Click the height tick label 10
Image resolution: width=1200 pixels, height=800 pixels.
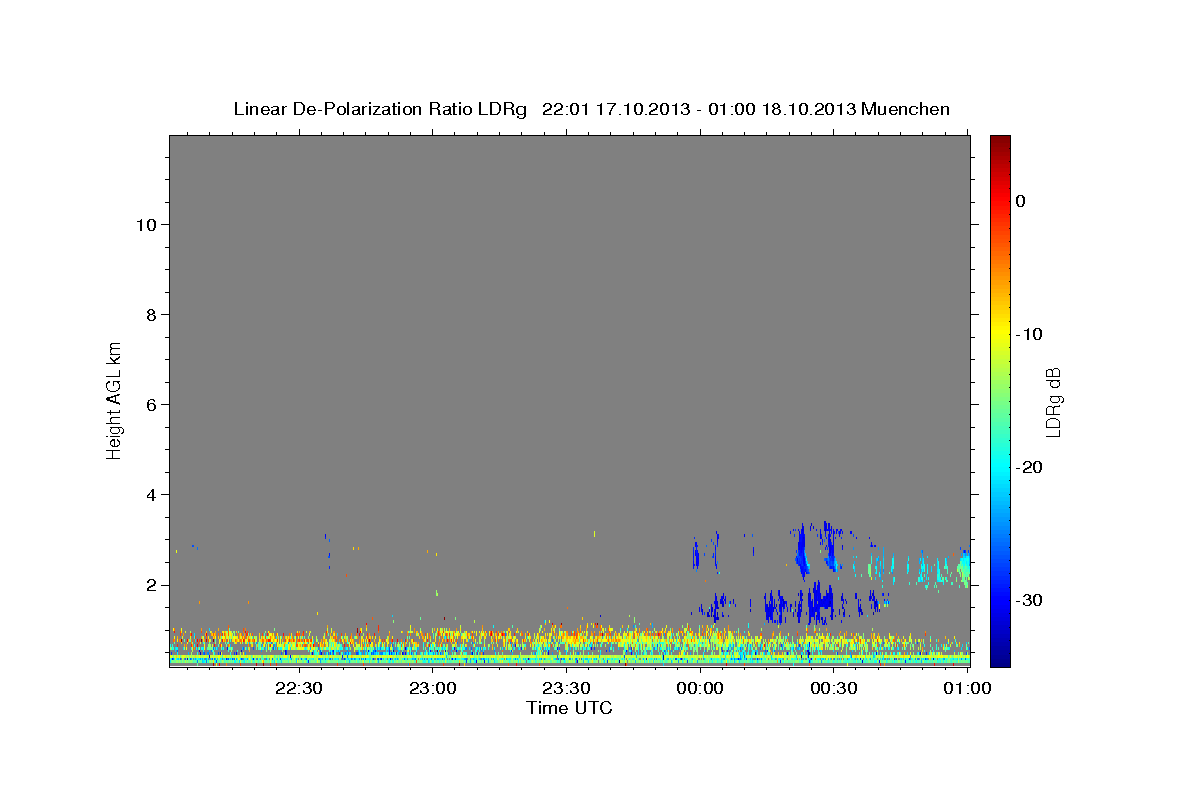point(145,224)
